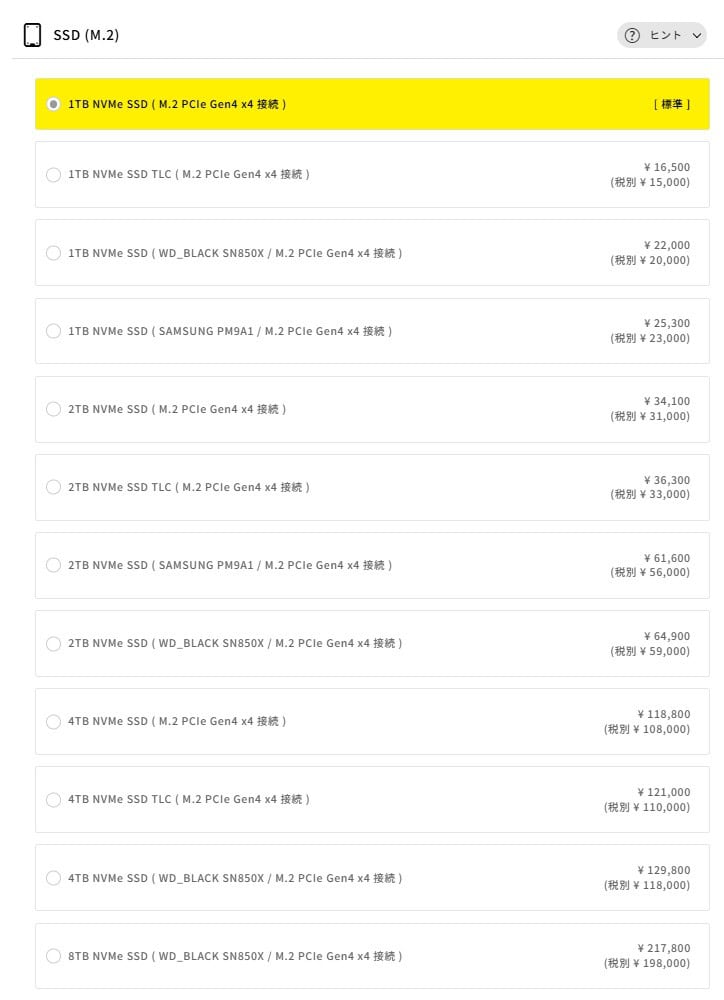Choose 2TB SAMSUNG PM9A1 radio button
Screen dimensions: 724x1000
point(53,565)
